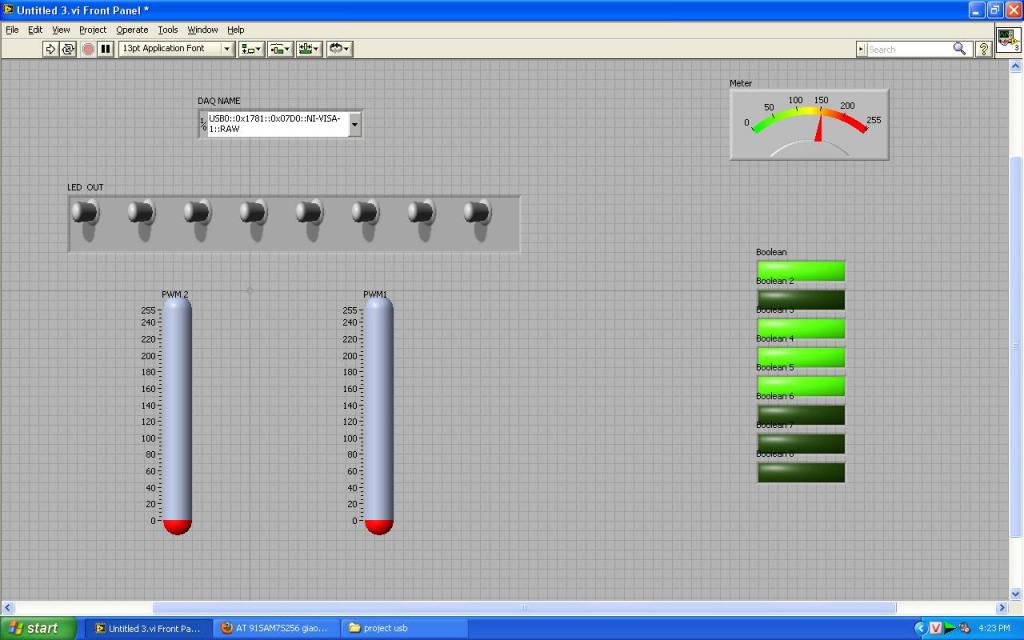The height and width of the screenshot is (640, 1024).
Task: Click the red Abort Execution button
Action: click(88, 49)
